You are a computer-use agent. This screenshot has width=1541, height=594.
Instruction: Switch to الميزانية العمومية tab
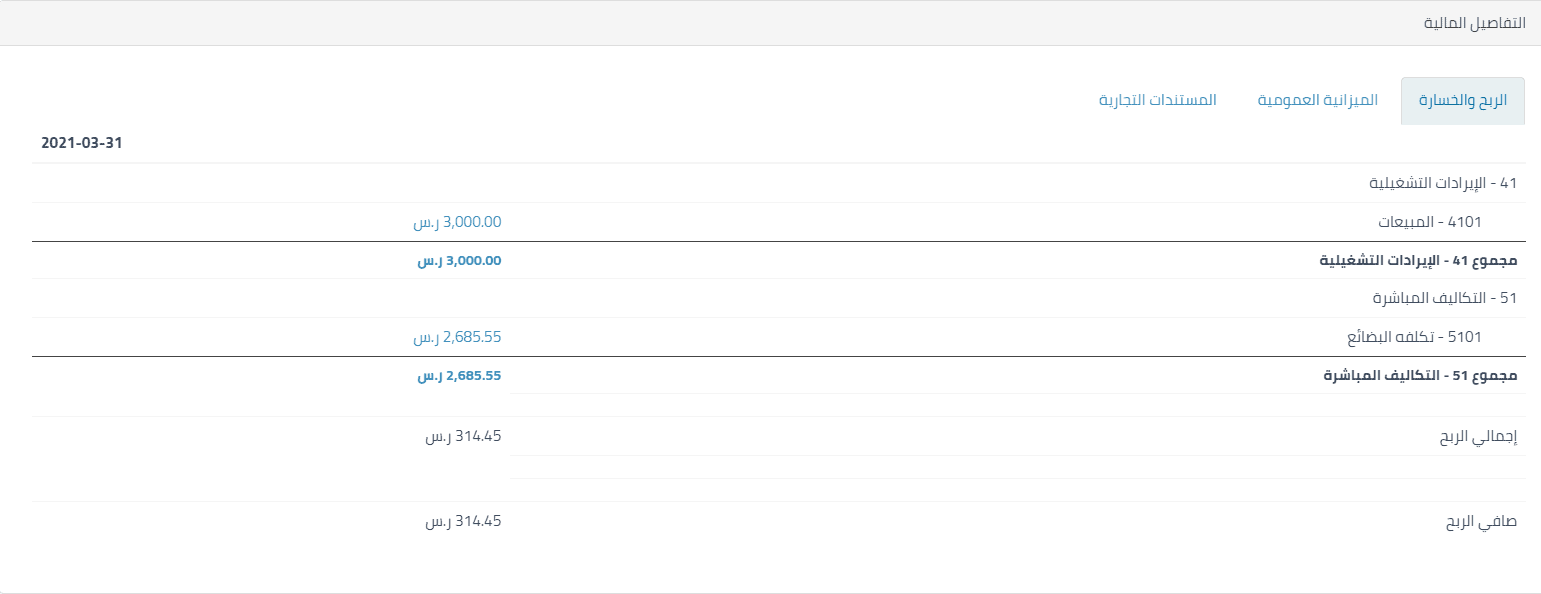pyautogui.click(x=1317, y=101)
